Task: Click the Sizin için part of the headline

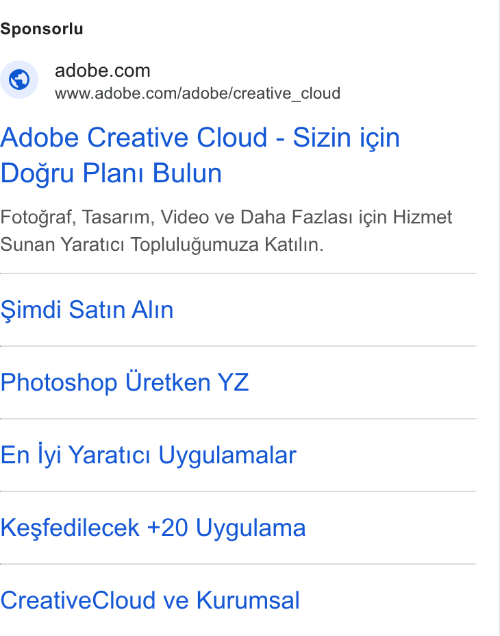Action: pyautogui.click(x=346, y=138)
